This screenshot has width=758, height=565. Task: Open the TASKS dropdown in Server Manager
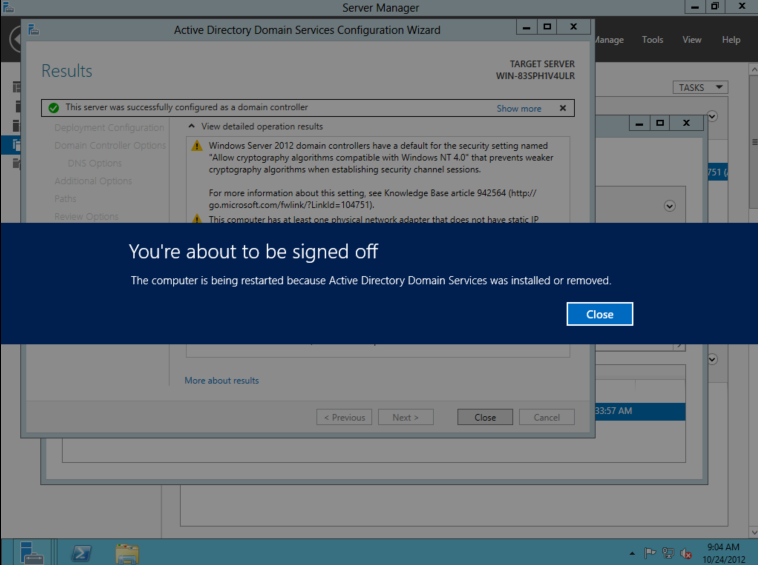700,87
